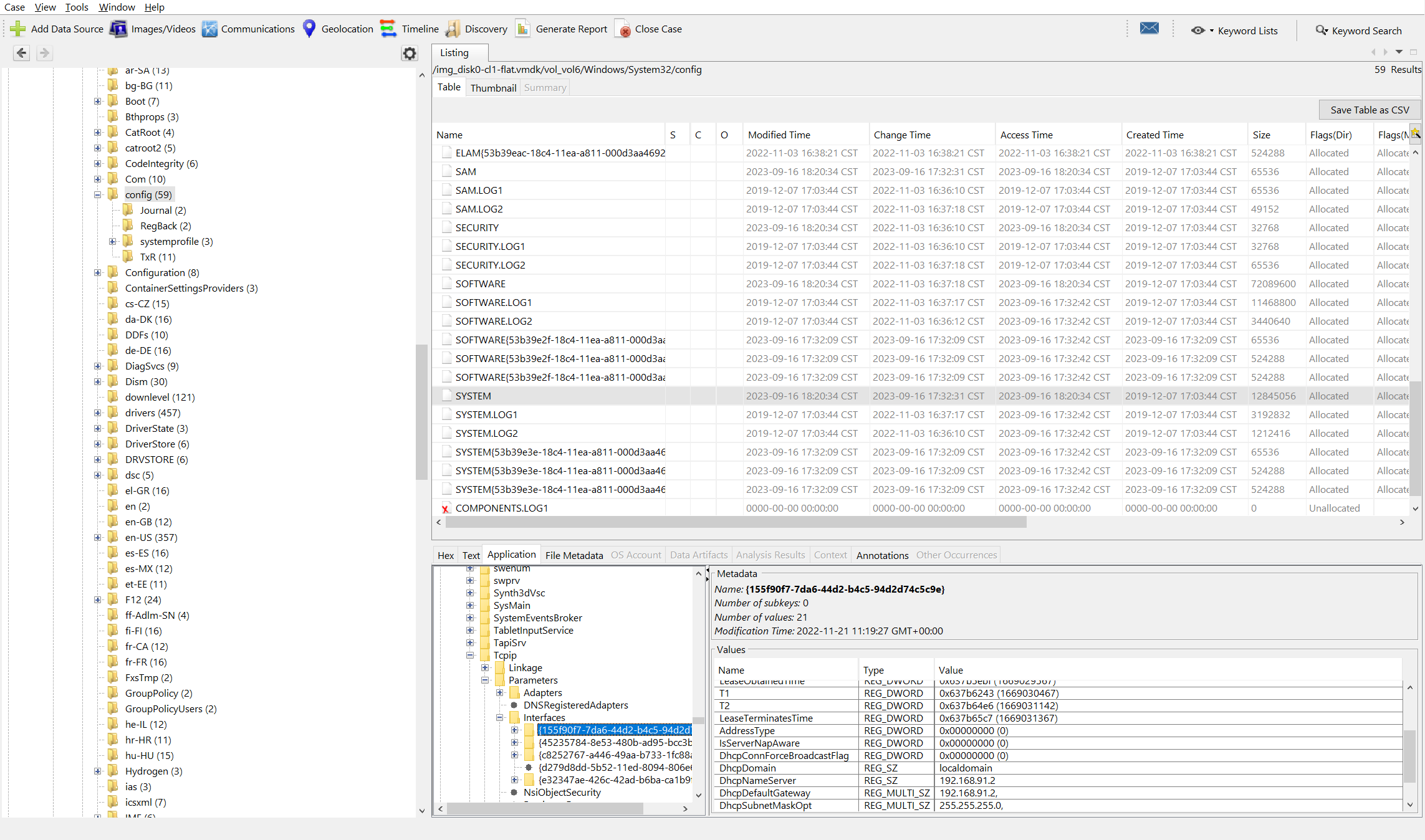
Task: Switch to the Hex tab
Action: (446, 555)
